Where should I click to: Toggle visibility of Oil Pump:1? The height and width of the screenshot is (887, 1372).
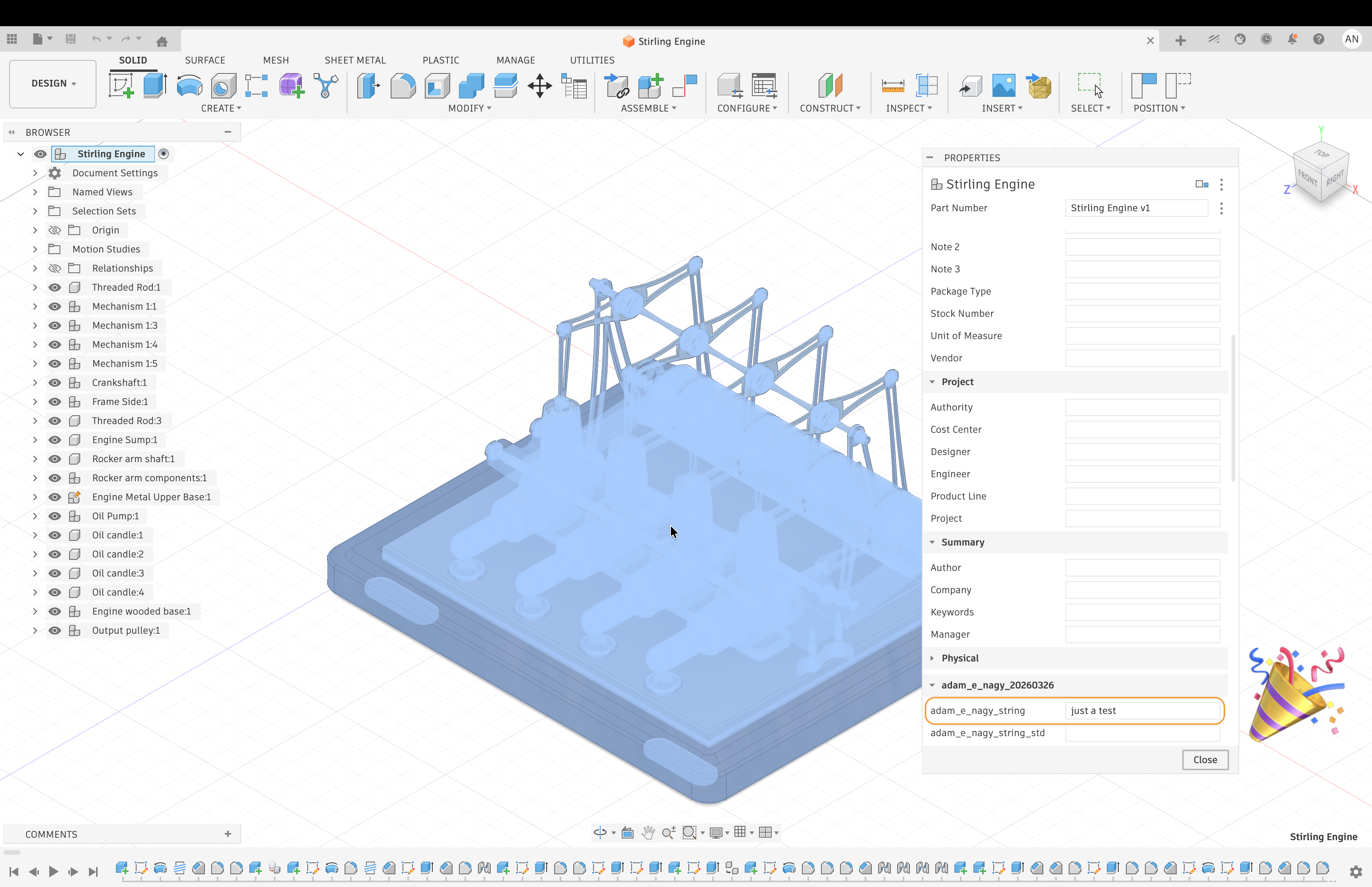click(55, 516)
